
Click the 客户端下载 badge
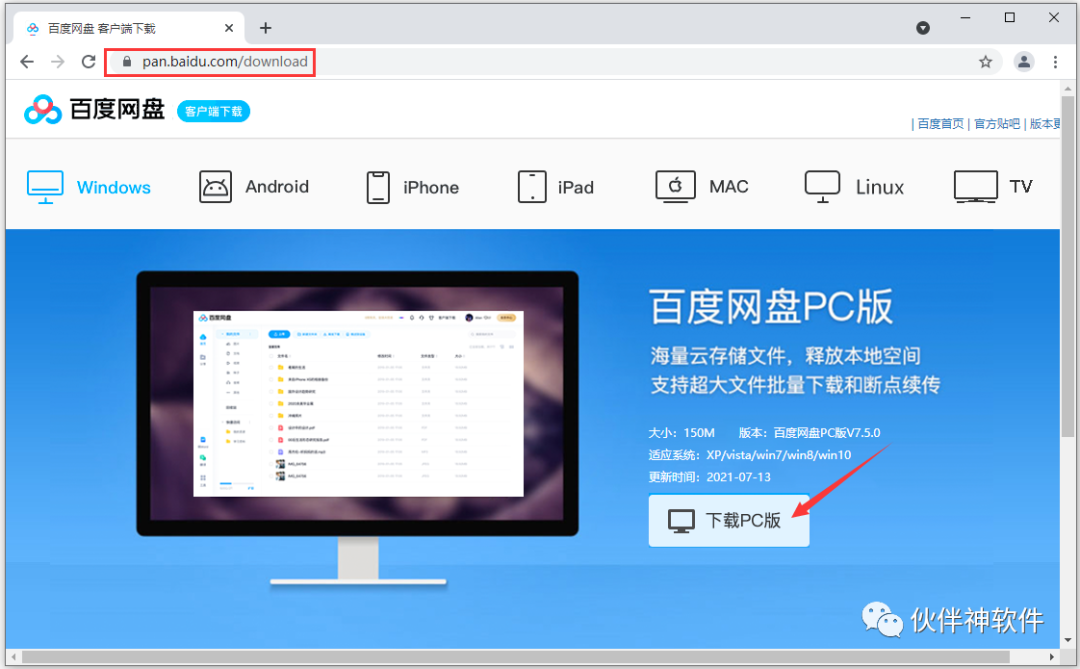pyautogui.click(x=213, y=111)
